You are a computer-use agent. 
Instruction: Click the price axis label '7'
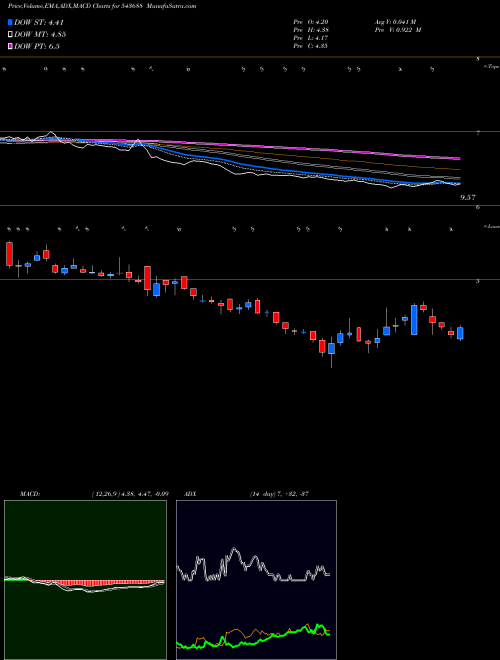coord(478,133)
